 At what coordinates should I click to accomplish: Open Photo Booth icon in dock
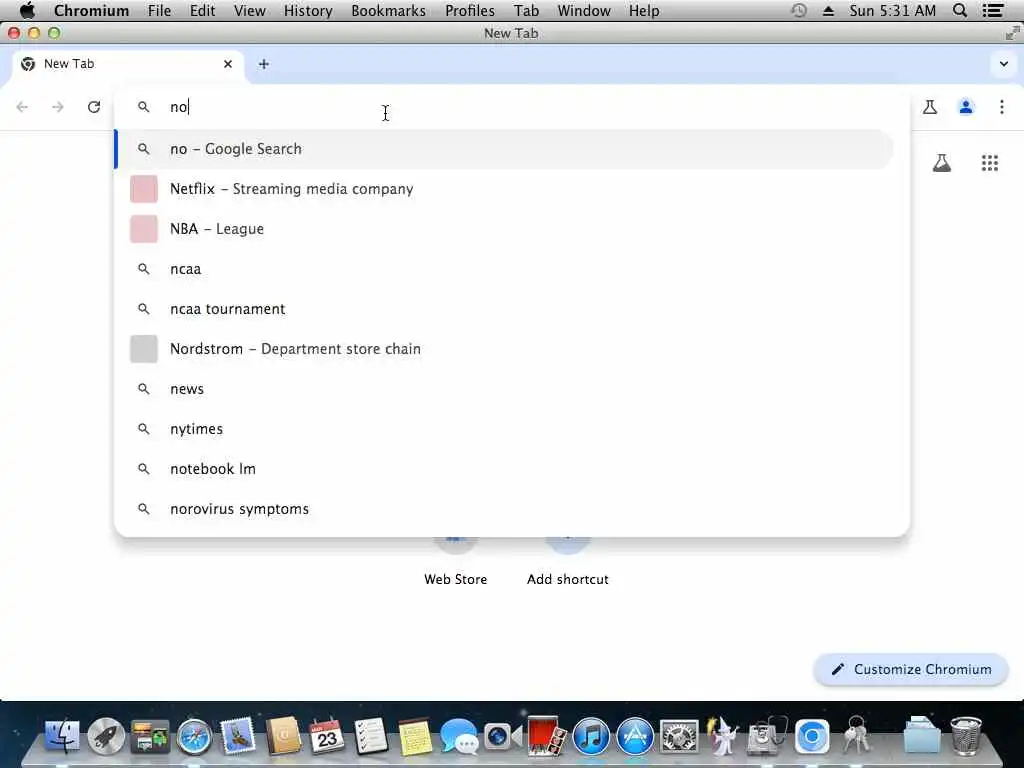(547, 736)
